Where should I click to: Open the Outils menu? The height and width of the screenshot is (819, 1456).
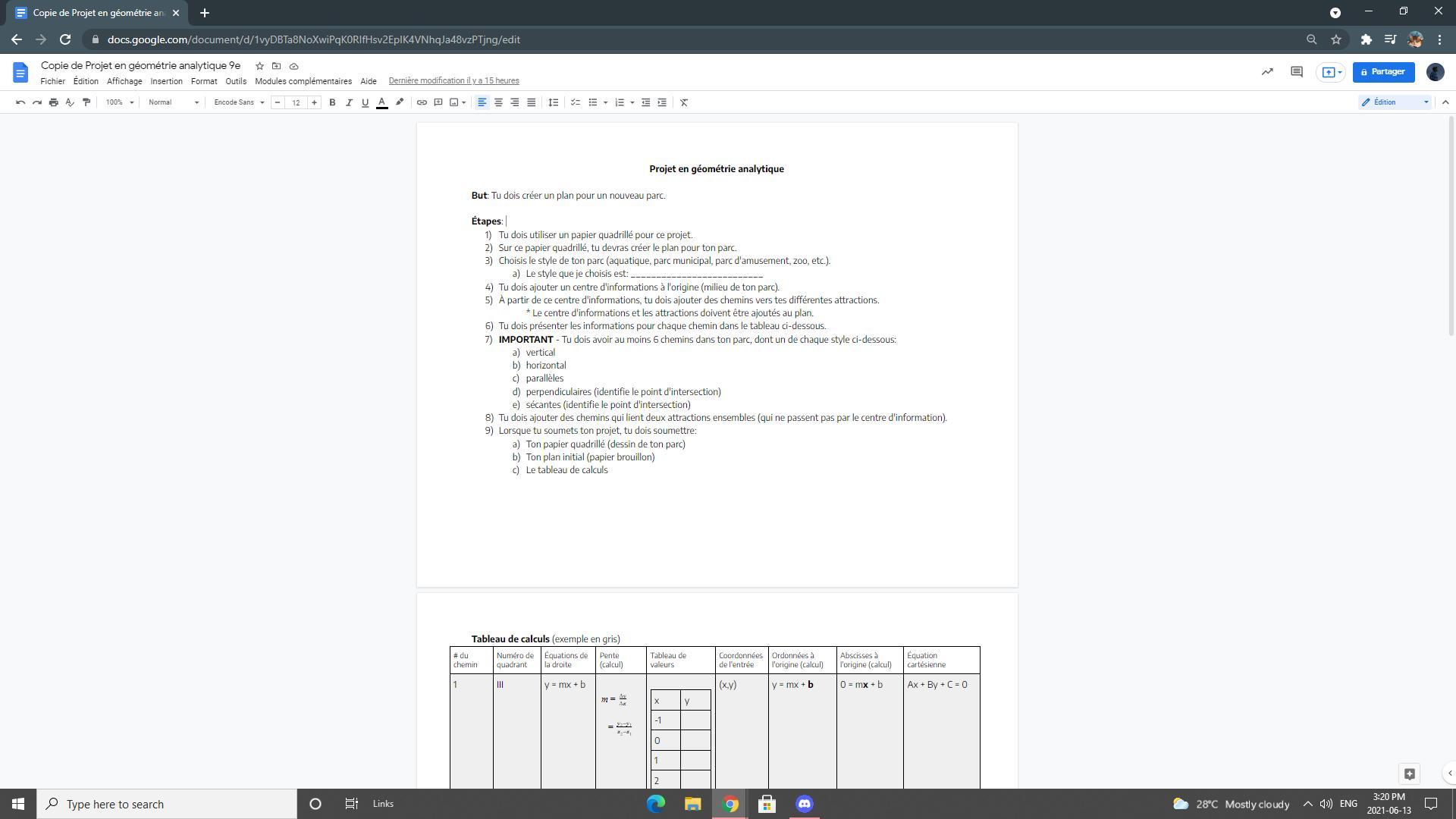235,81
